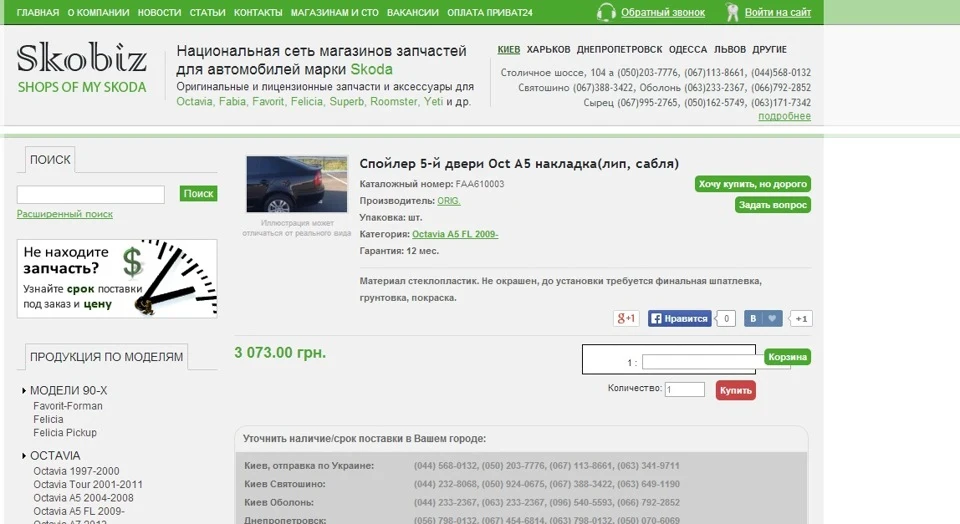The width and height of the screenshot is (960, 524).
Task: Select the КИЕВ city tab
Action: coord(509,50)
